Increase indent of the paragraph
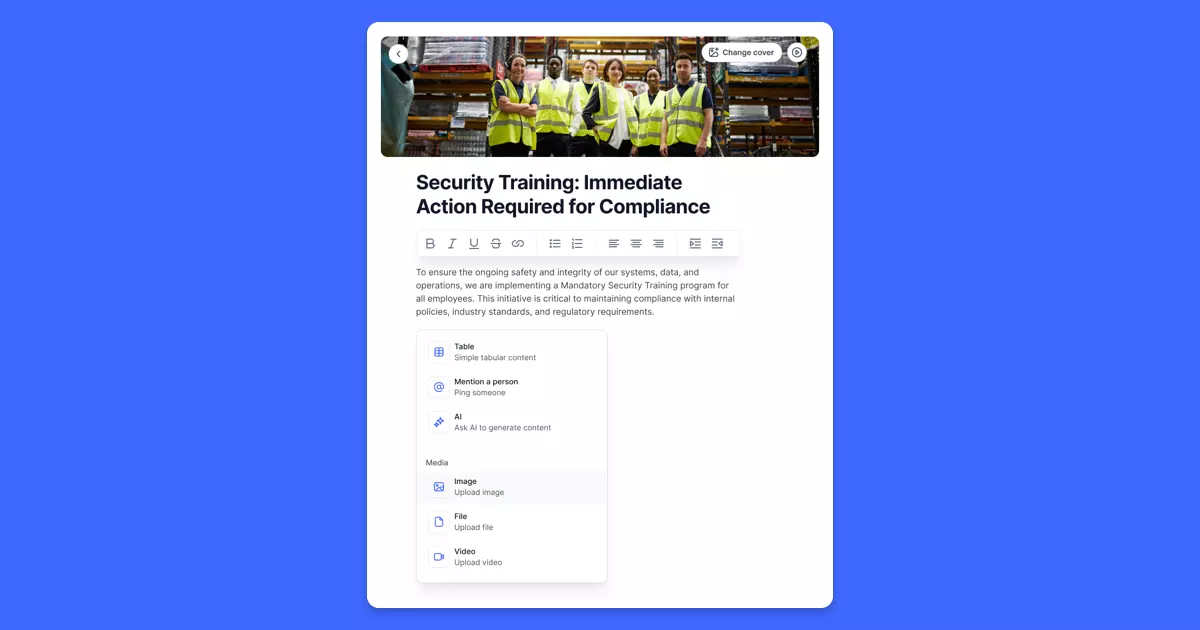The width and height of the screenshot is (1200, 630). pyautogui.click(x=695, y=243)
